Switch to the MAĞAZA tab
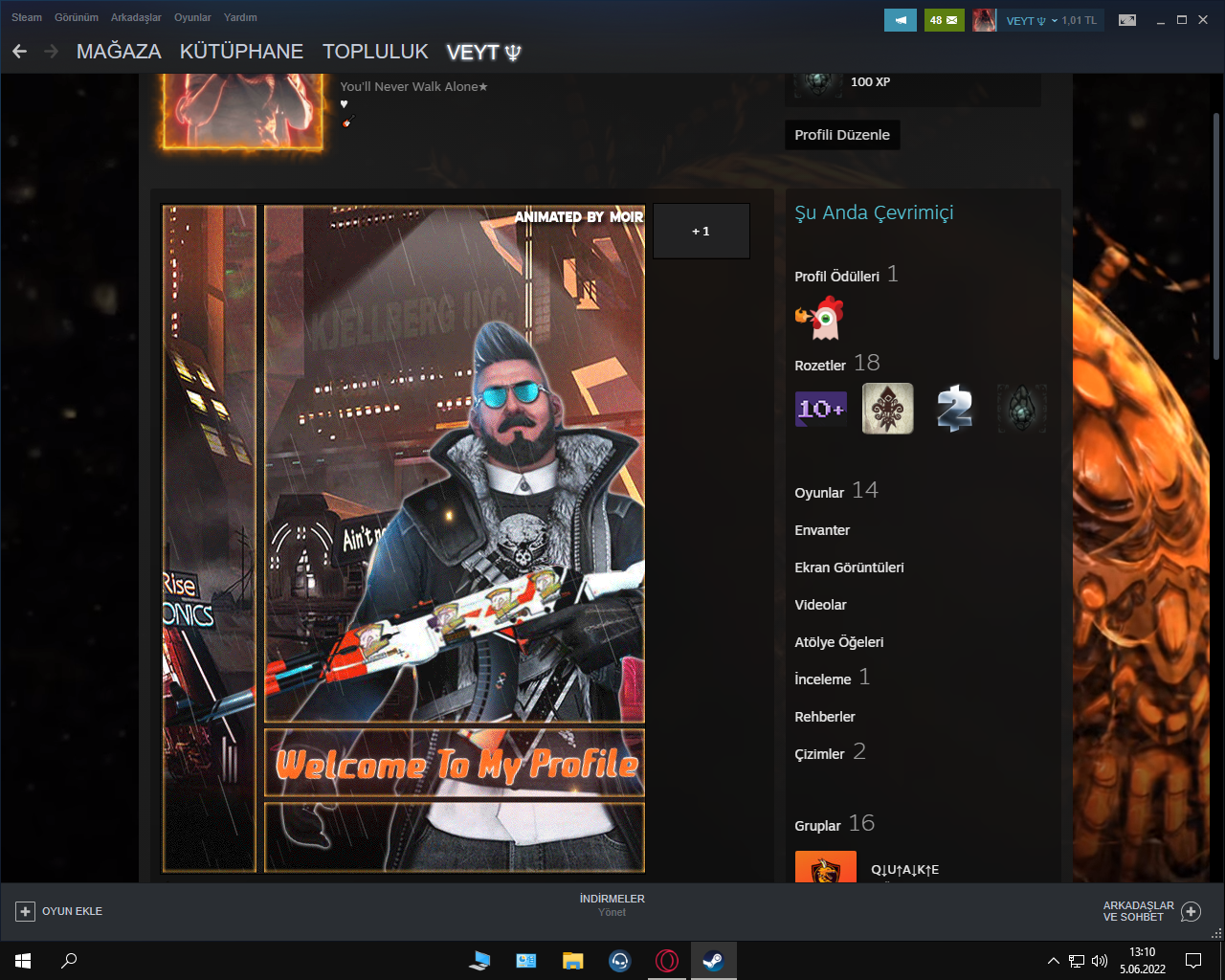This screenshot has height=980, width=1225. [119, 52]
